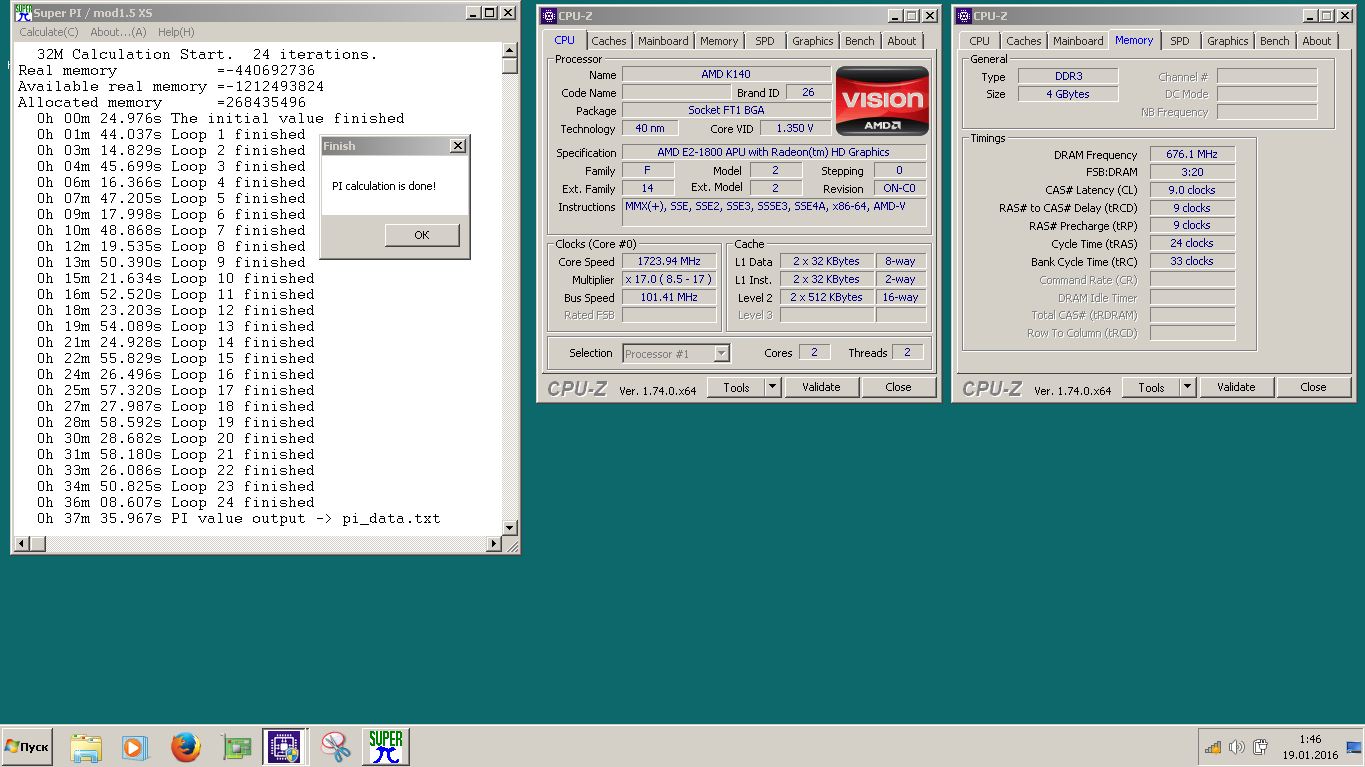This screenshot has height=767, width=1365.
Task: Click Close button in right CPU-Z window
Action: point(1313,387)
